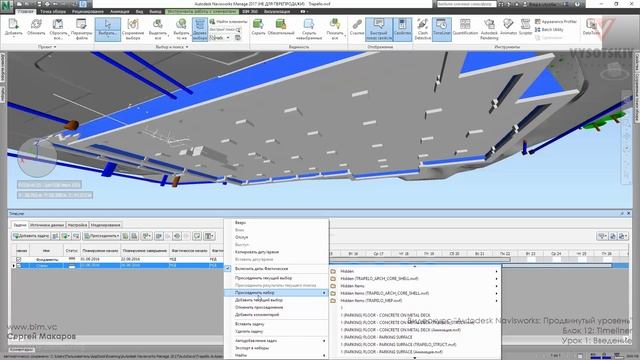Toggle the Фундаменты task active checkbox
640x360 pixels.
pos(18,259)
